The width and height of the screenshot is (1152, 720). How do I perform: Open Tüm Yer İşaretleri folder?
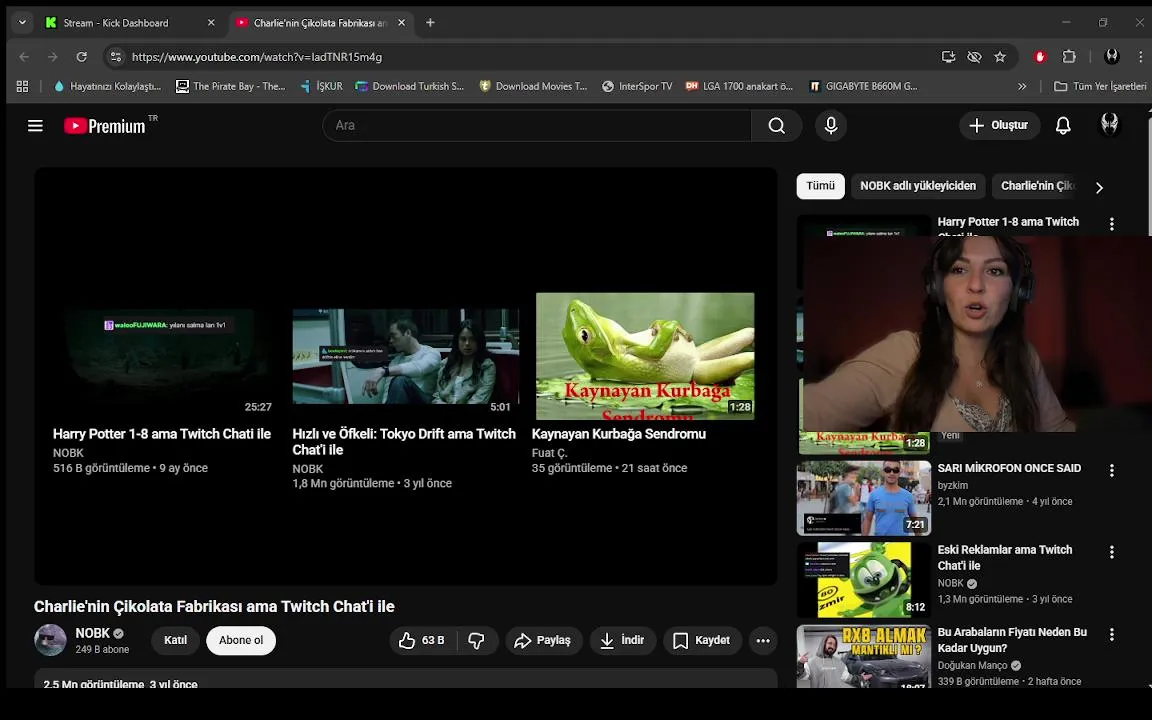tap(1100, 86)
